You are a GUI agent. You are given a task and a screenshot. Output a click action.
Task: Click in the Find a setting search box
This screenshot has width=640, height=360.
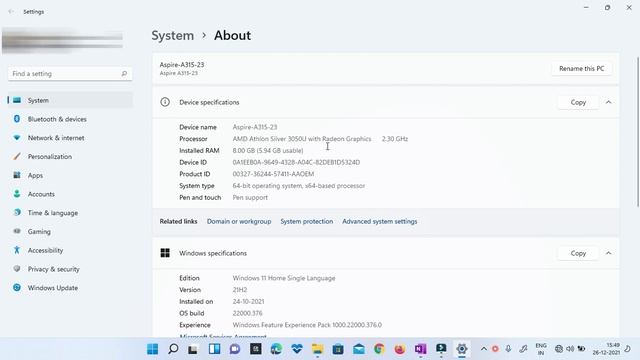(x=70, y=74)
